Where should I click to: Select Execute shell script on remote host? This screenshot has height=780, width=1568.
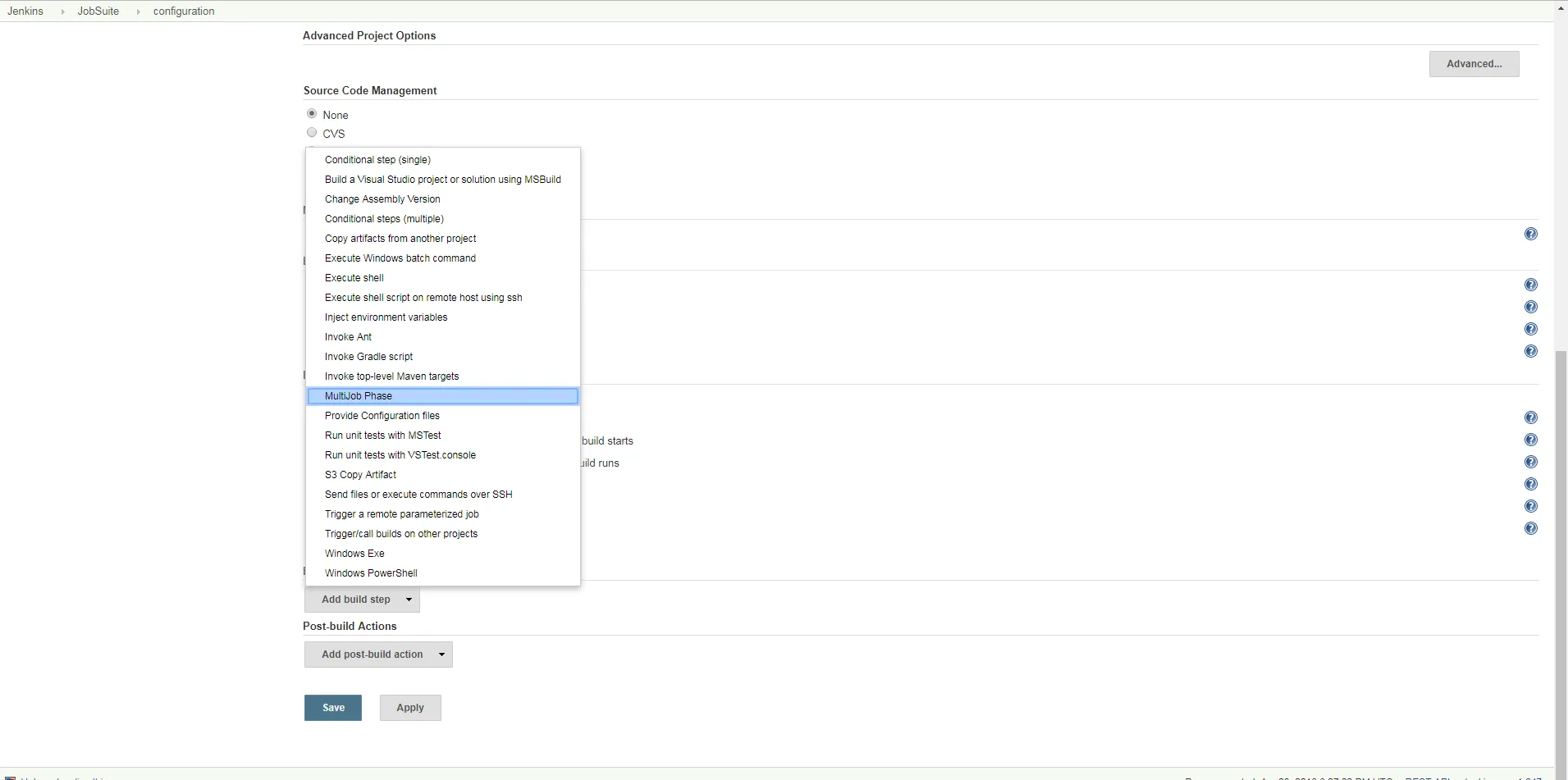443,298
